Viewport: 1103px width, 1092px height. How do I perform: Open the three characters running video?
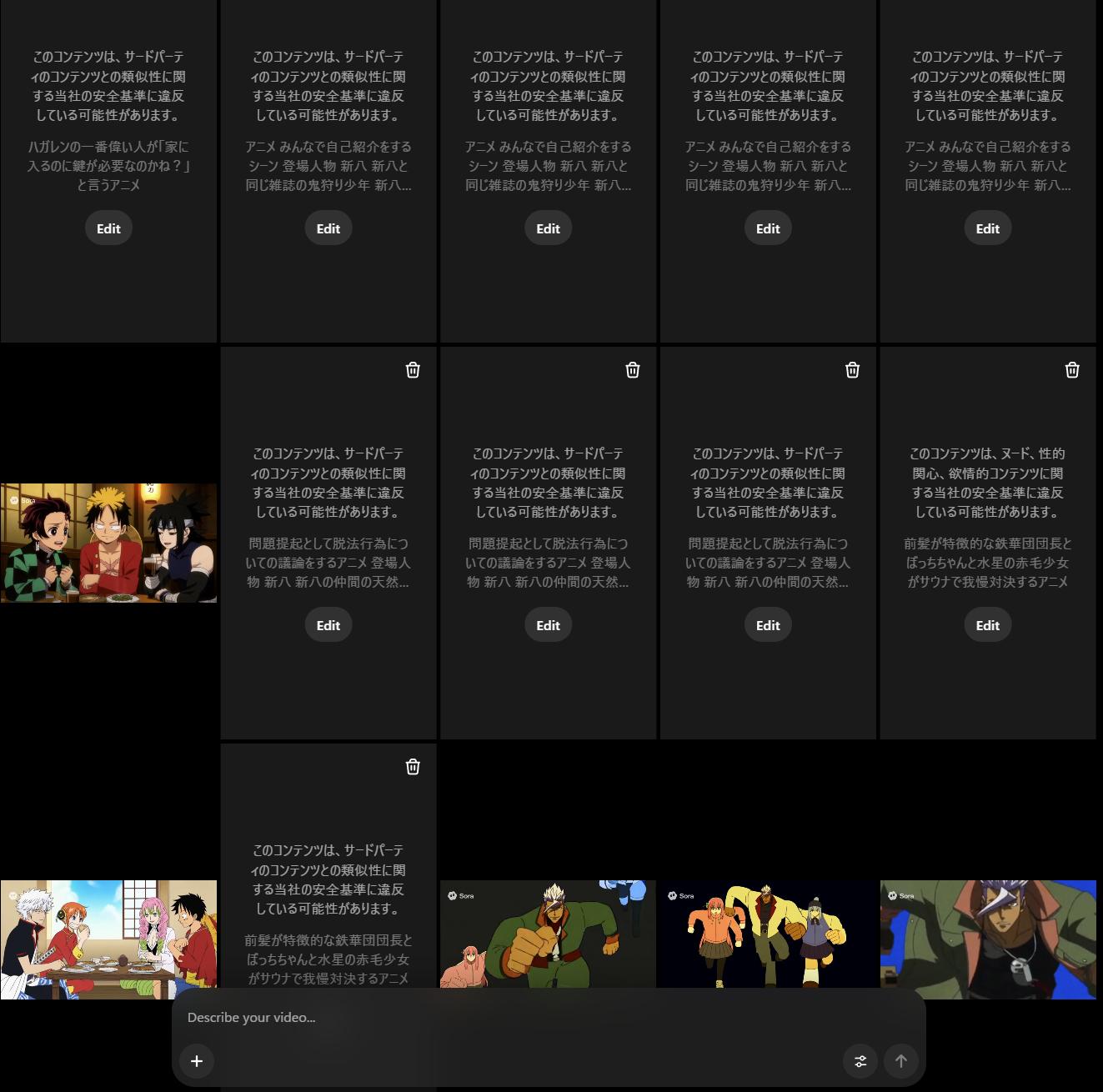768,934
